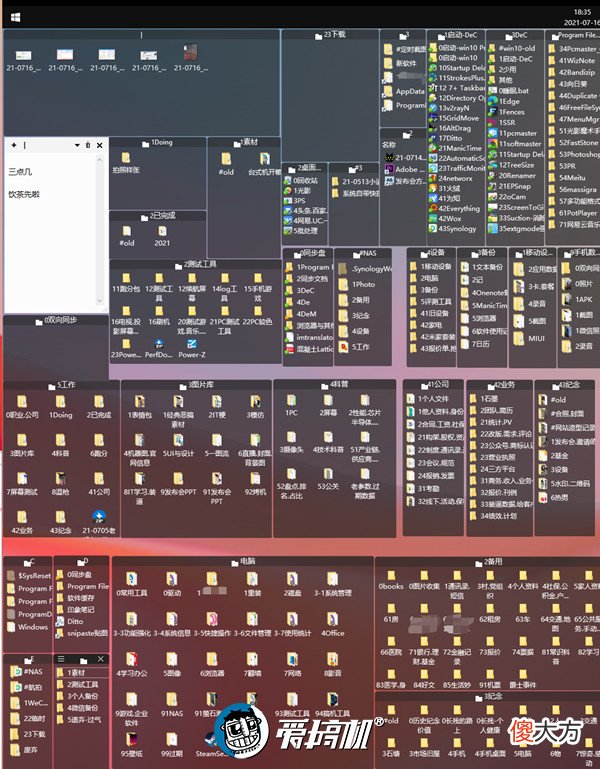Open the PerfDog zip file icon
Screen dimensions: 600x769
tap(158, 349)
